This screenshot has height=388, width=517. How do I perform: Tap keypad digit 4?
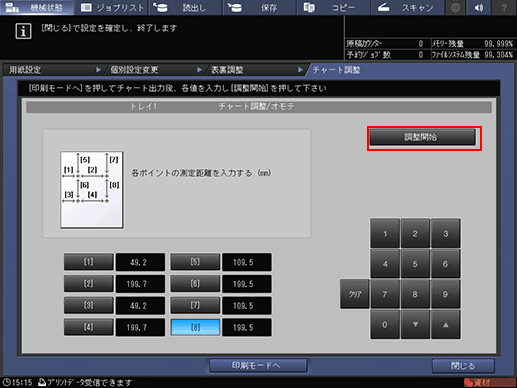[385, 264]
